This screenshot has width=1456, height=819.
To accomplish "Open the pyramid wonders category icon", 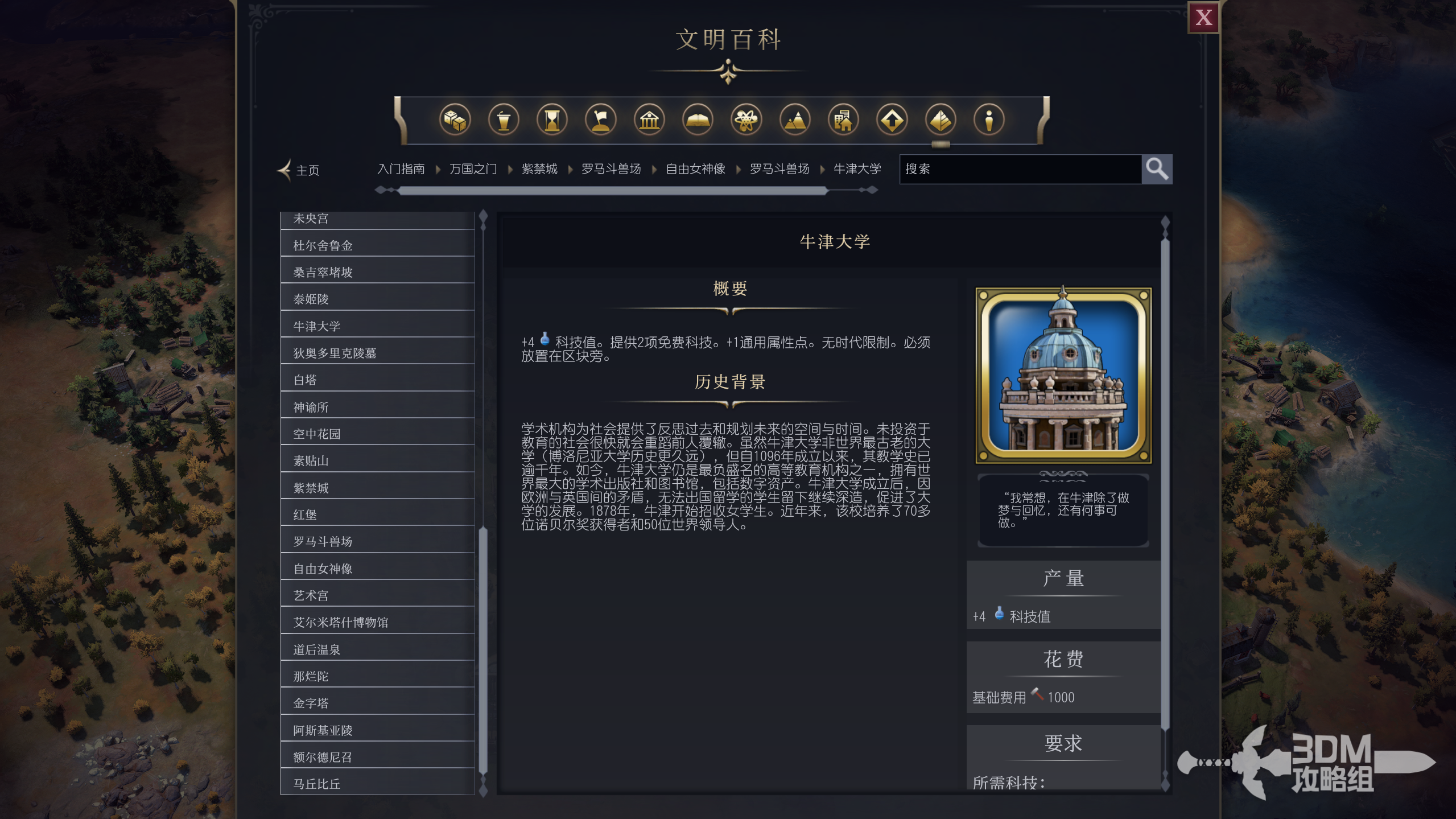I will click(x=941, y=120).
